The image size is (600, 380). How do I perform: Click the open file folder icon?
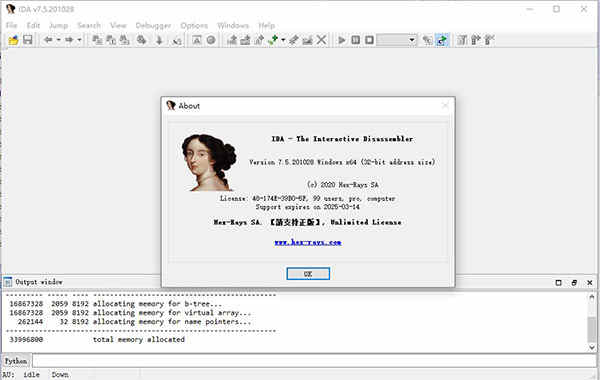(13, 40)
